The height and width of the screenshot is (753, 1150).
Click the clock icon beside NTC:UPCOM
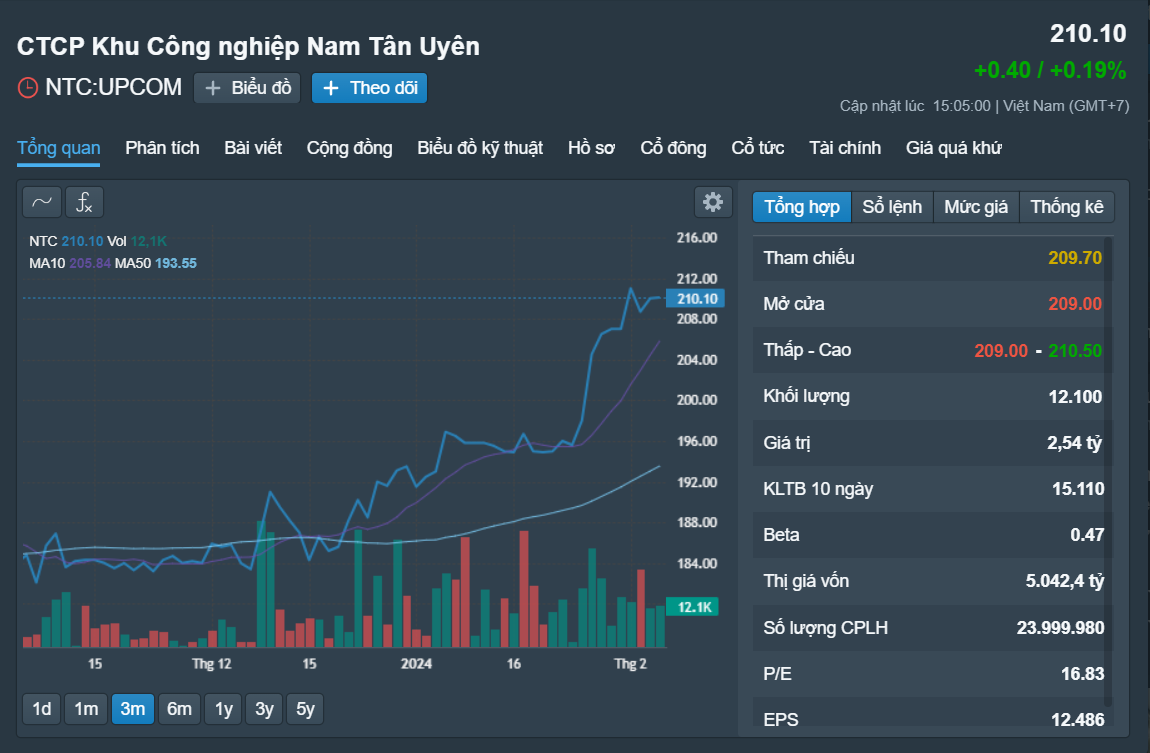click(x=28, y=87)
